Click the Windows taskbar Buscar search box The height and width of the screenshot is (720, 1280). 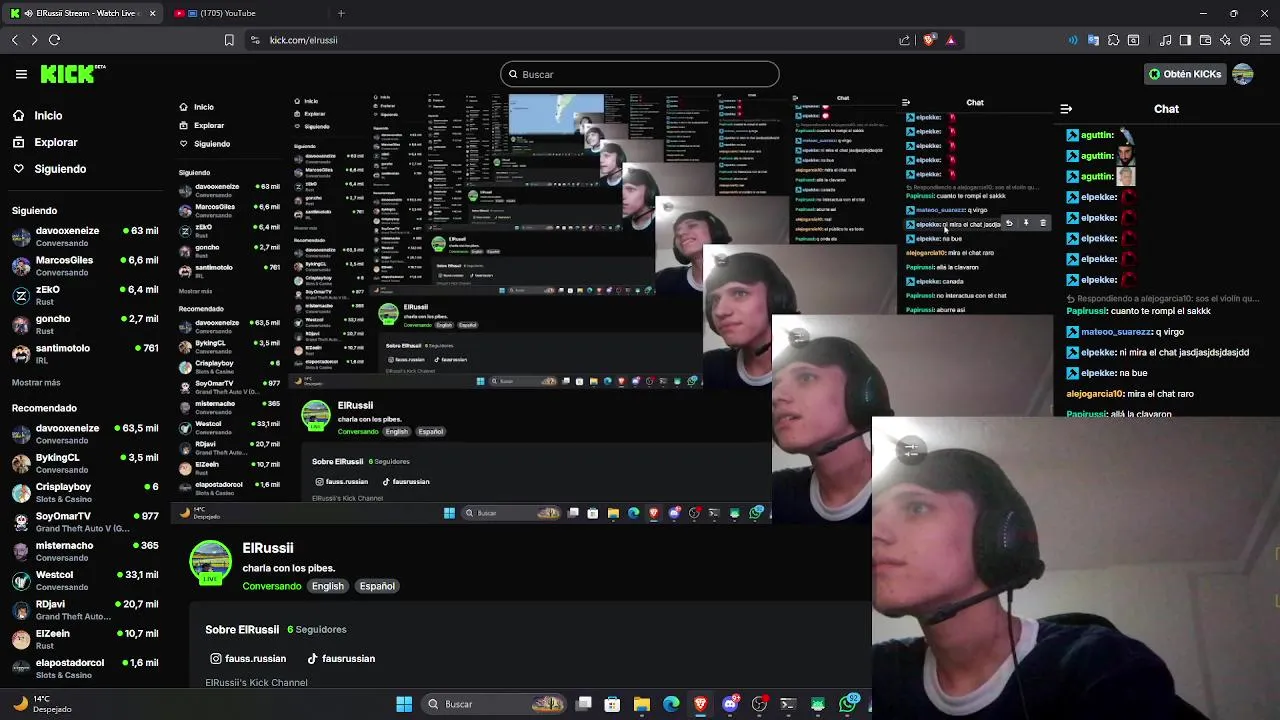click(x=494, y=704)
